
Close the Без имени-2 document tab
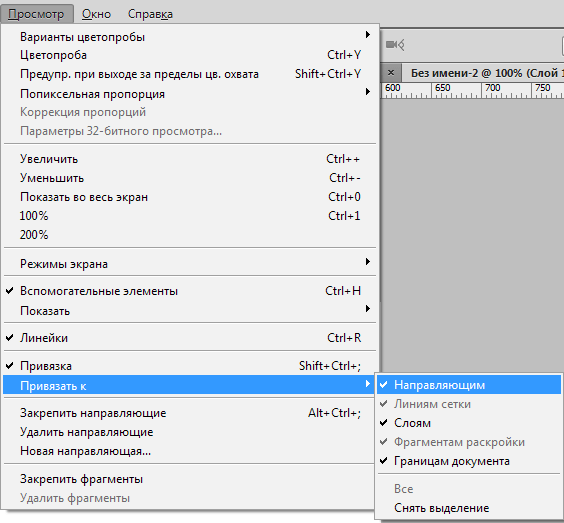tap(391, 73)
